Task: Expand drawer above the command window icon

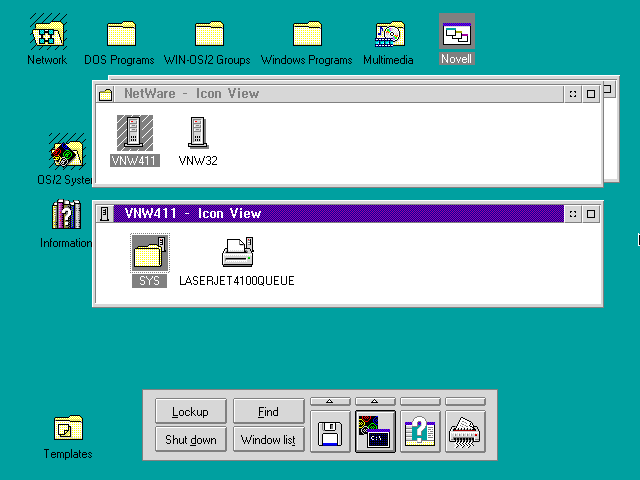Action: (375, 402)
